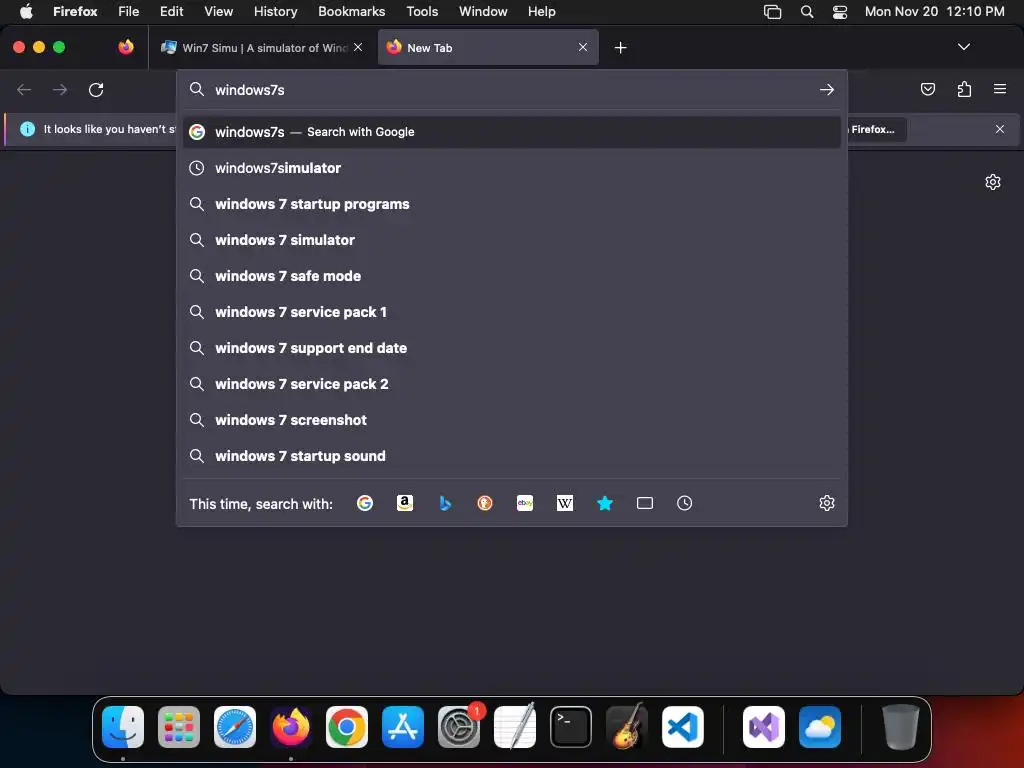Search with the DuckDuckGo engine icon

coord(485,503)
